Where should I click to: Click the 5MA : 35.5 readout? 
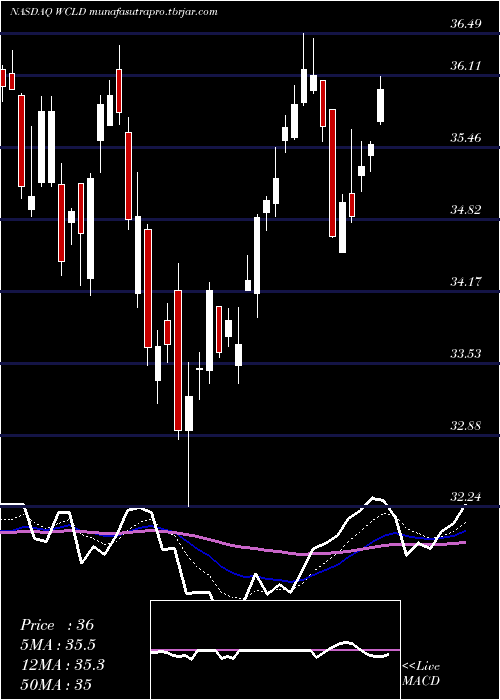pos(58,645)
